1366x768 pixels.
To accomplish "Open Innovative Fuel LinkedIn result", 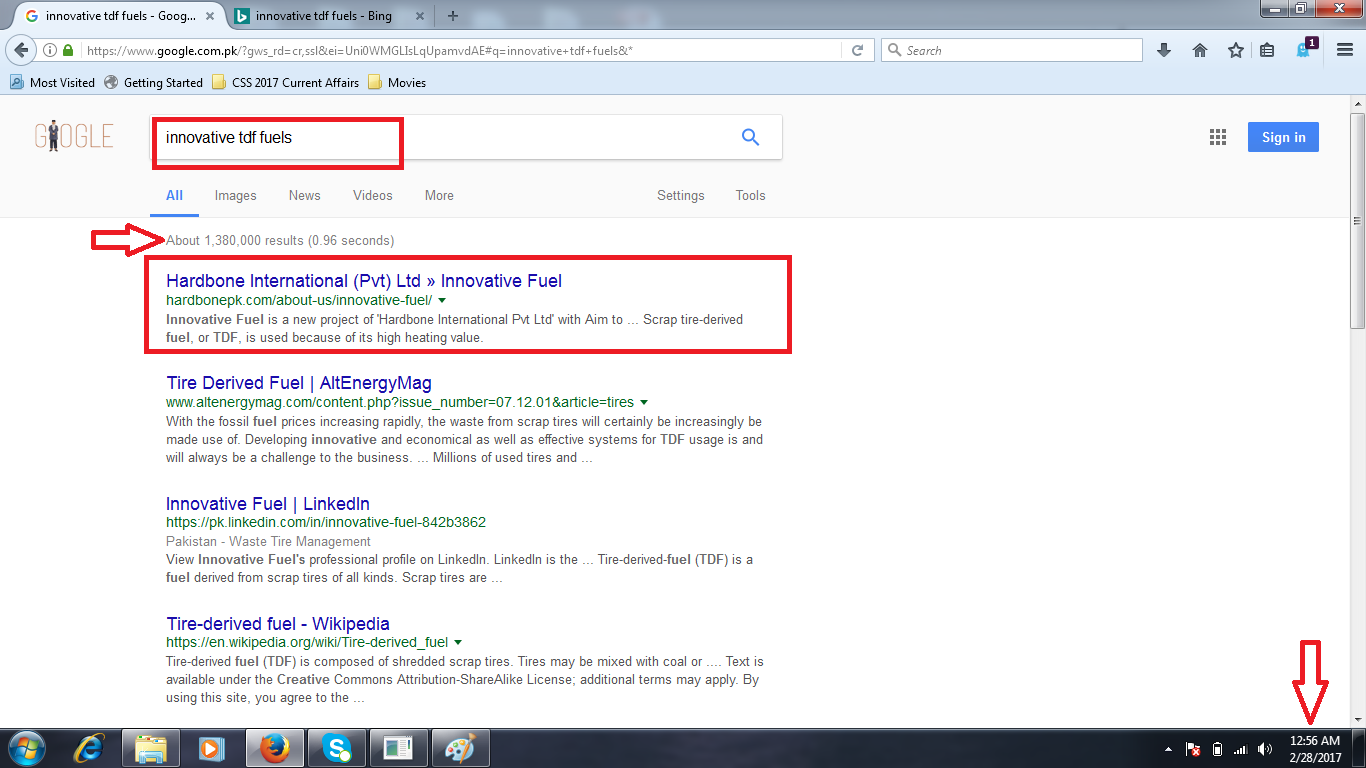I will [268, 504].
